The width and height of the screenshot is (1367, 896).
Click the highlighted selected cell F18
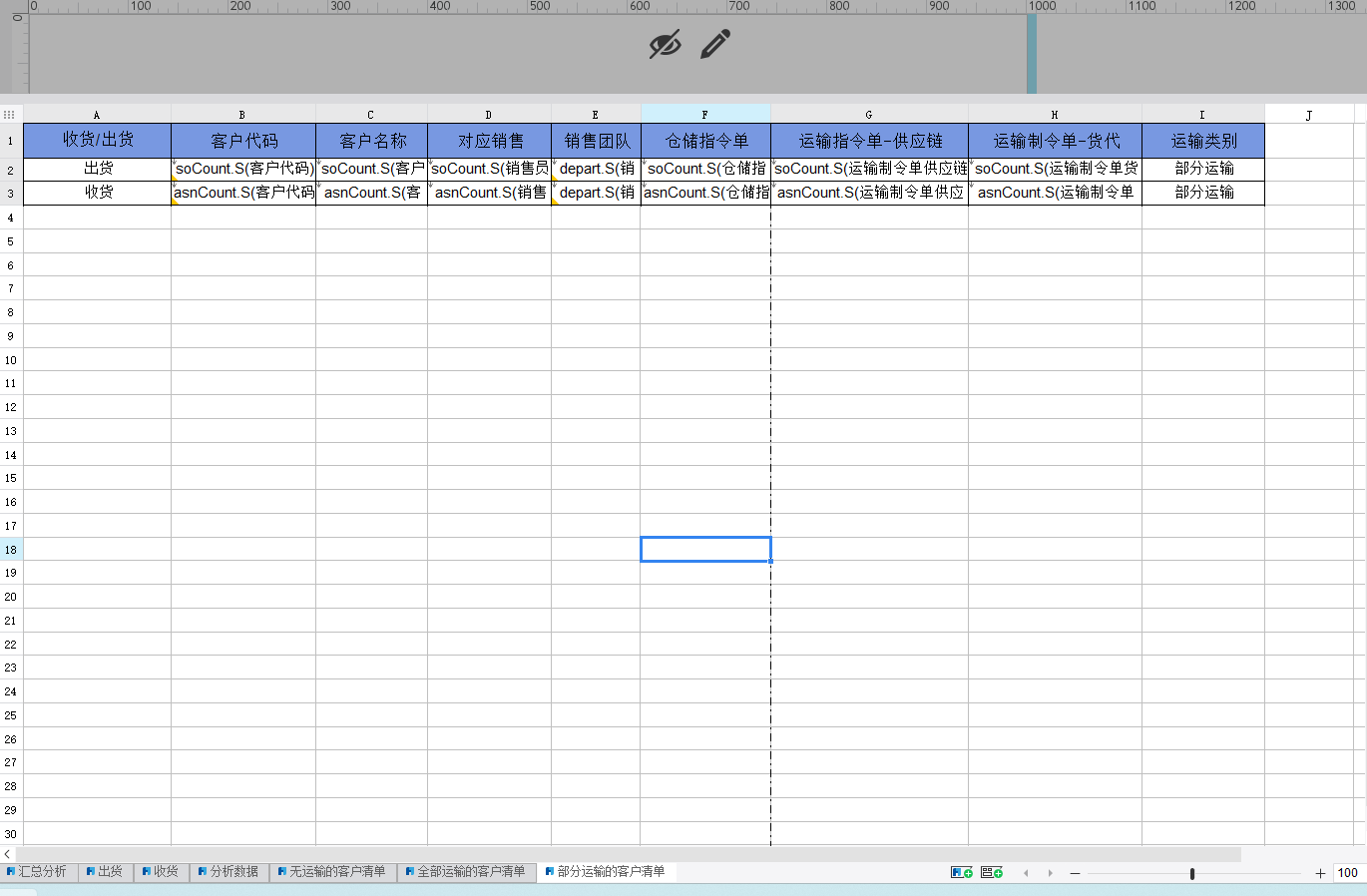[x=705, y=550]
